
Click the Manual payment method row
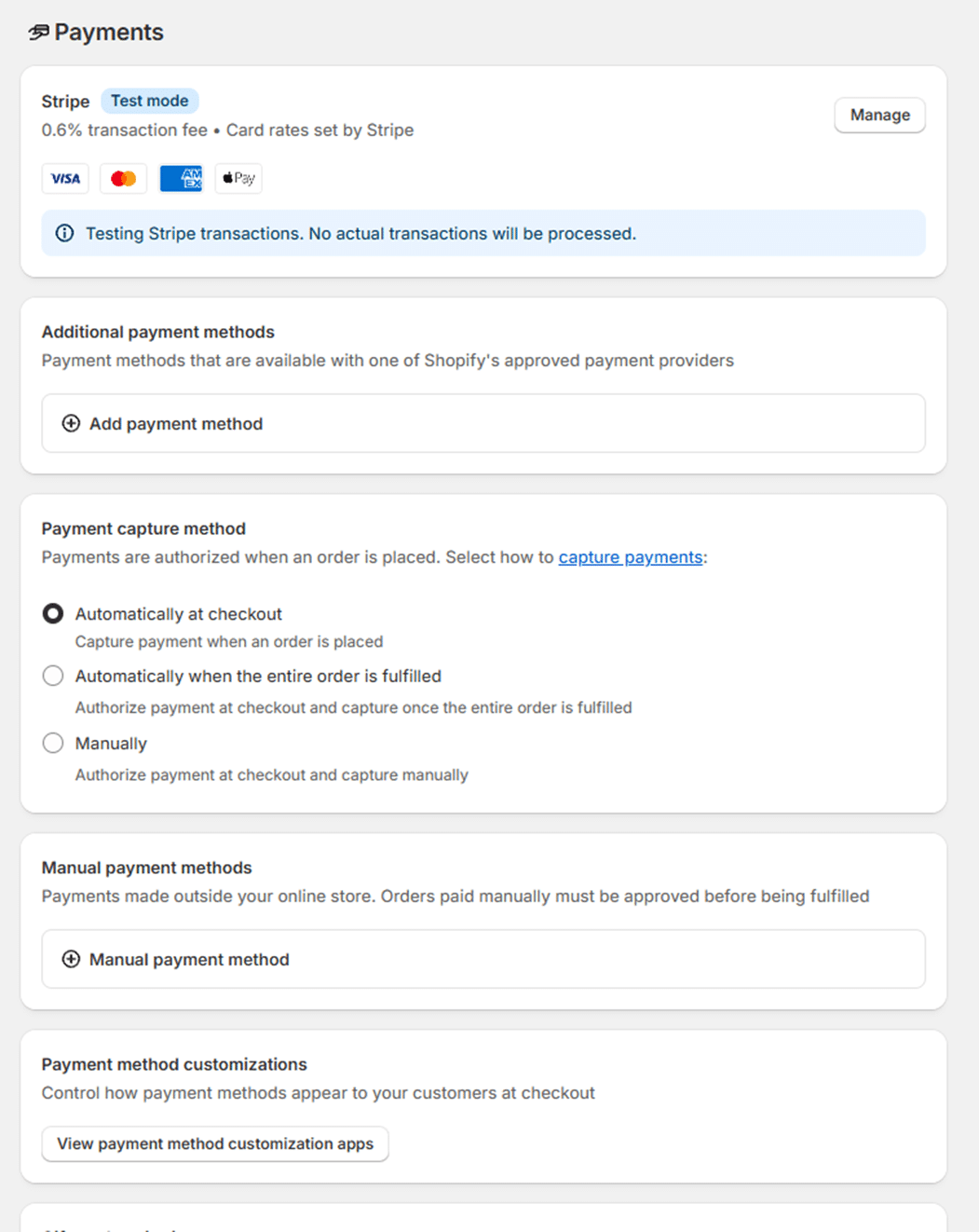tap(483, 959)
